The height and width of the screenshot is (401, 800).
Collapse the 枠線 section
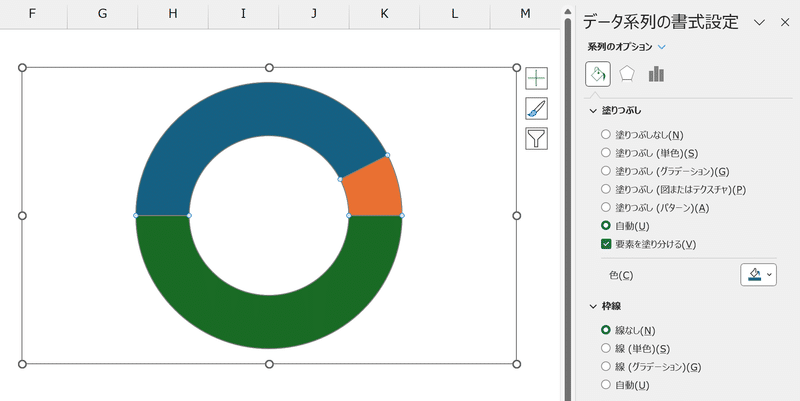[593, 307]
